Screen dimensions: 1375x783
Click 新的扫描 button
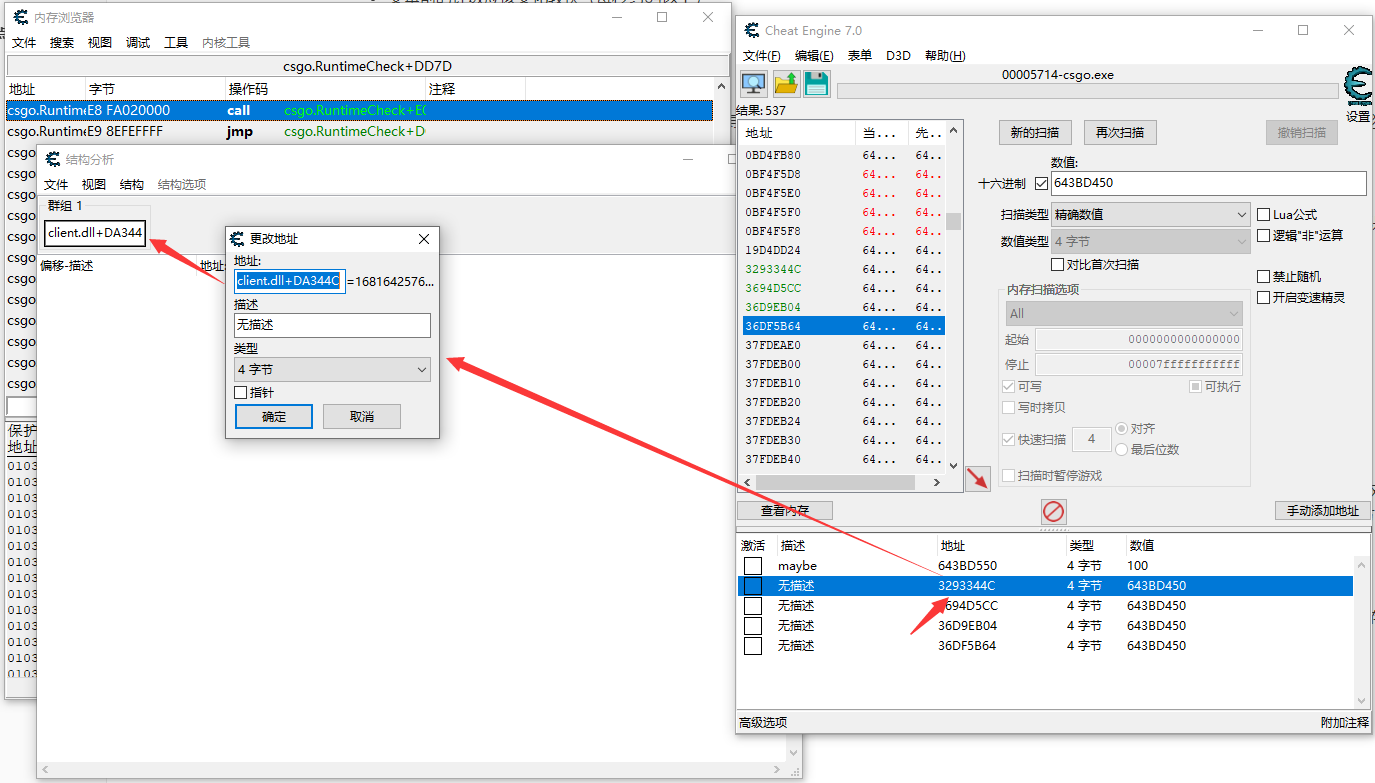tap(1035, 132)
